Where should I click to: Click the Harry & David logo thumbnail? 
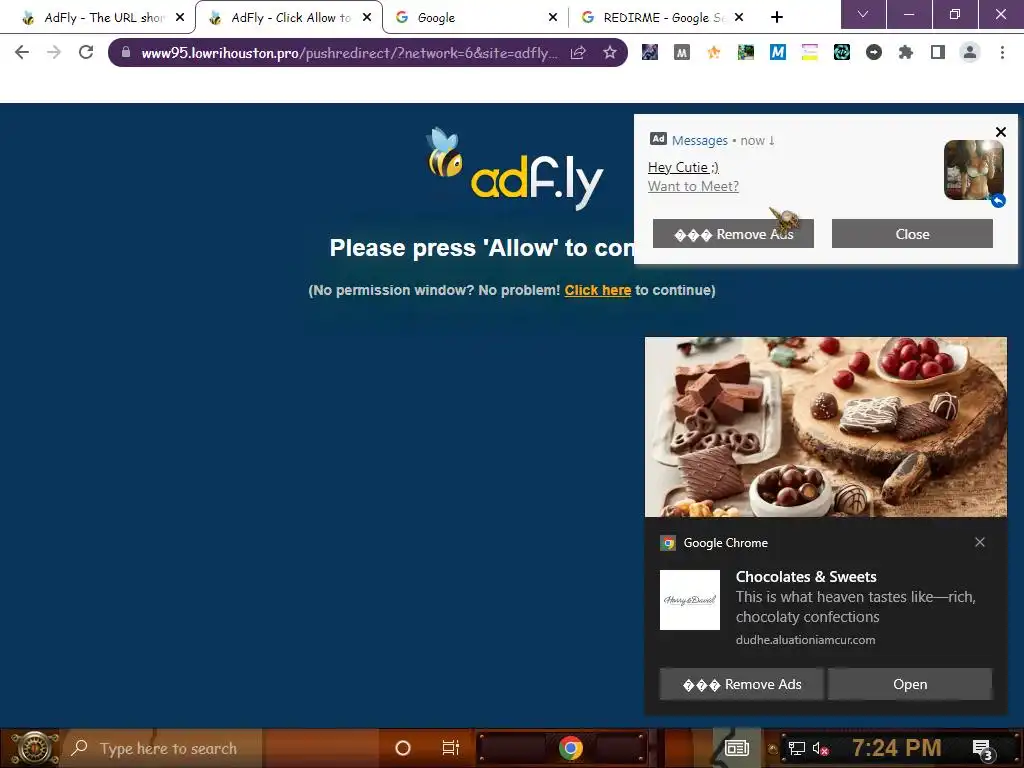coord(690,600)
